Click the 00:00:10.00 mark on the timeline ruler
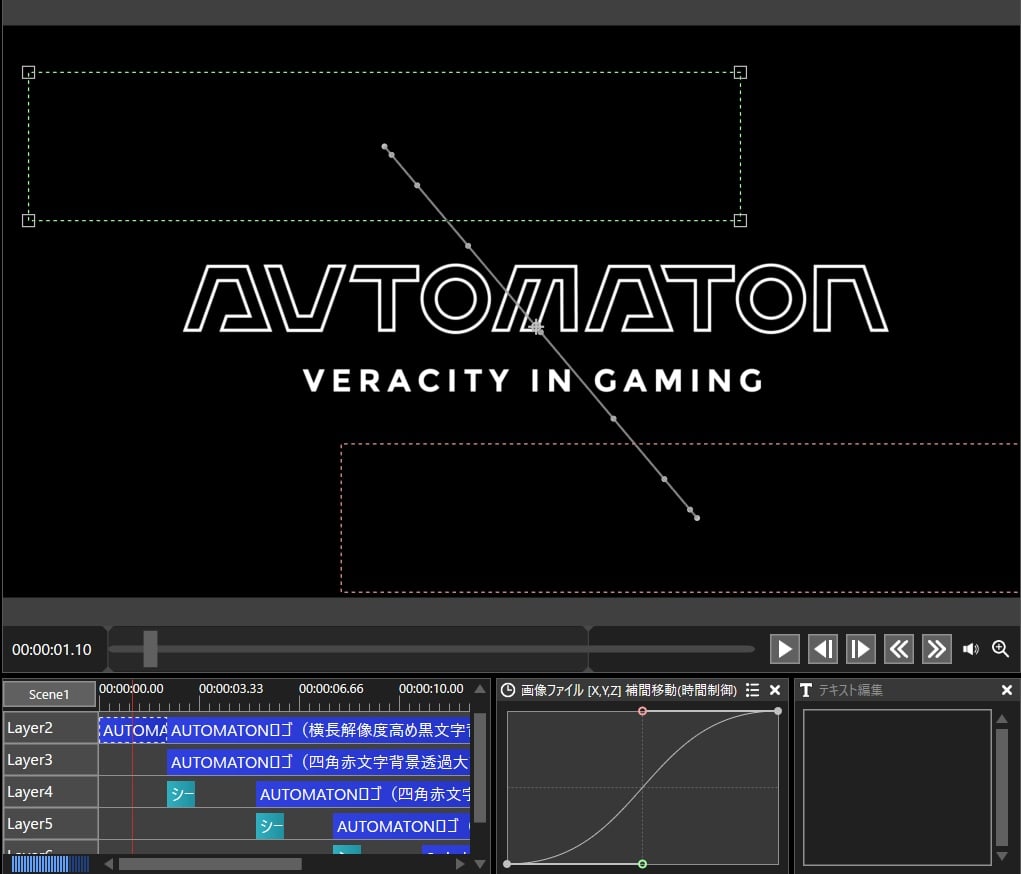The image size is (1021, 874). (431, 688)
